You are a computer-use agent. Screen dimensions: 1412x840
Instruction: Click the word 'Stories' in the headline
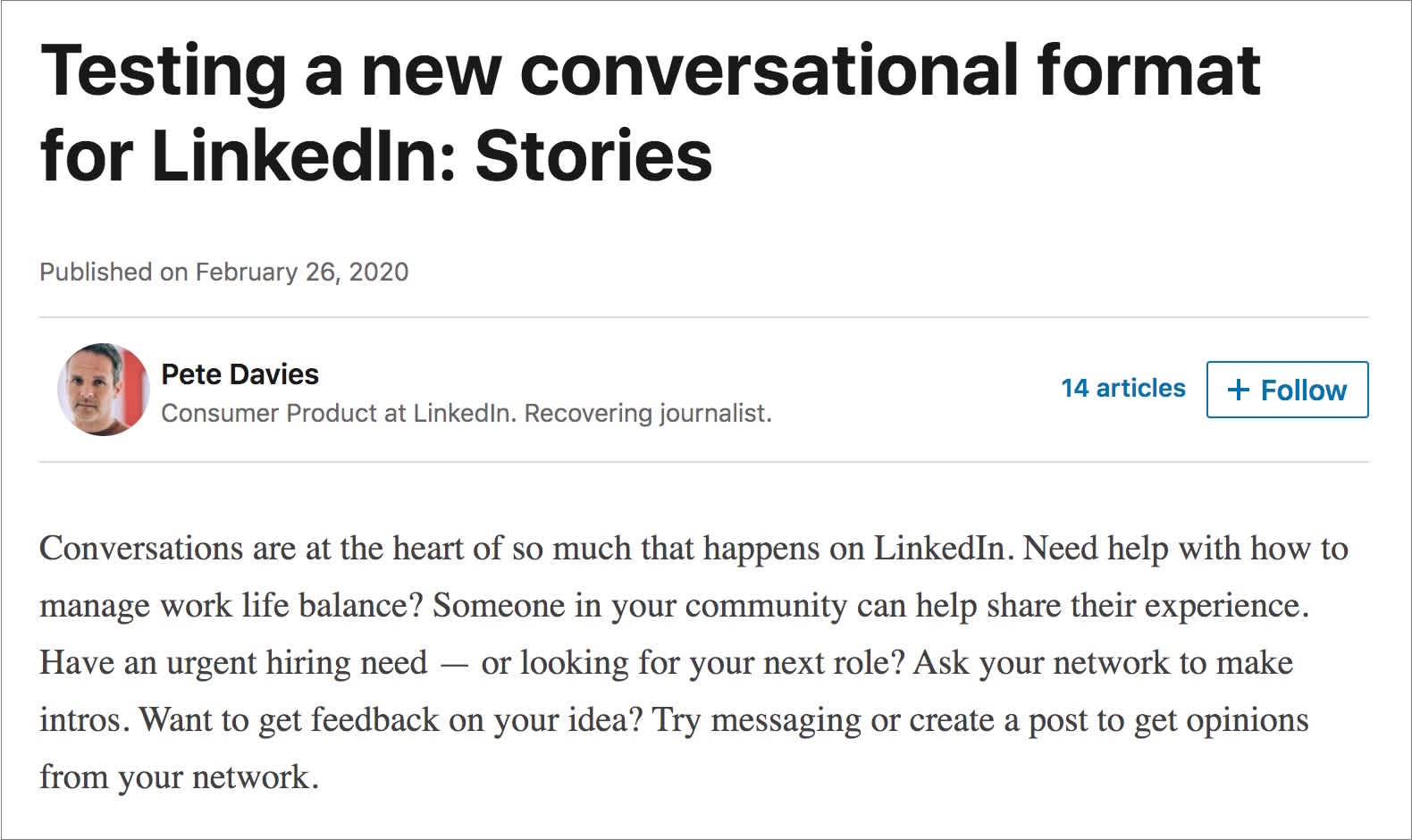coord(593,155)
